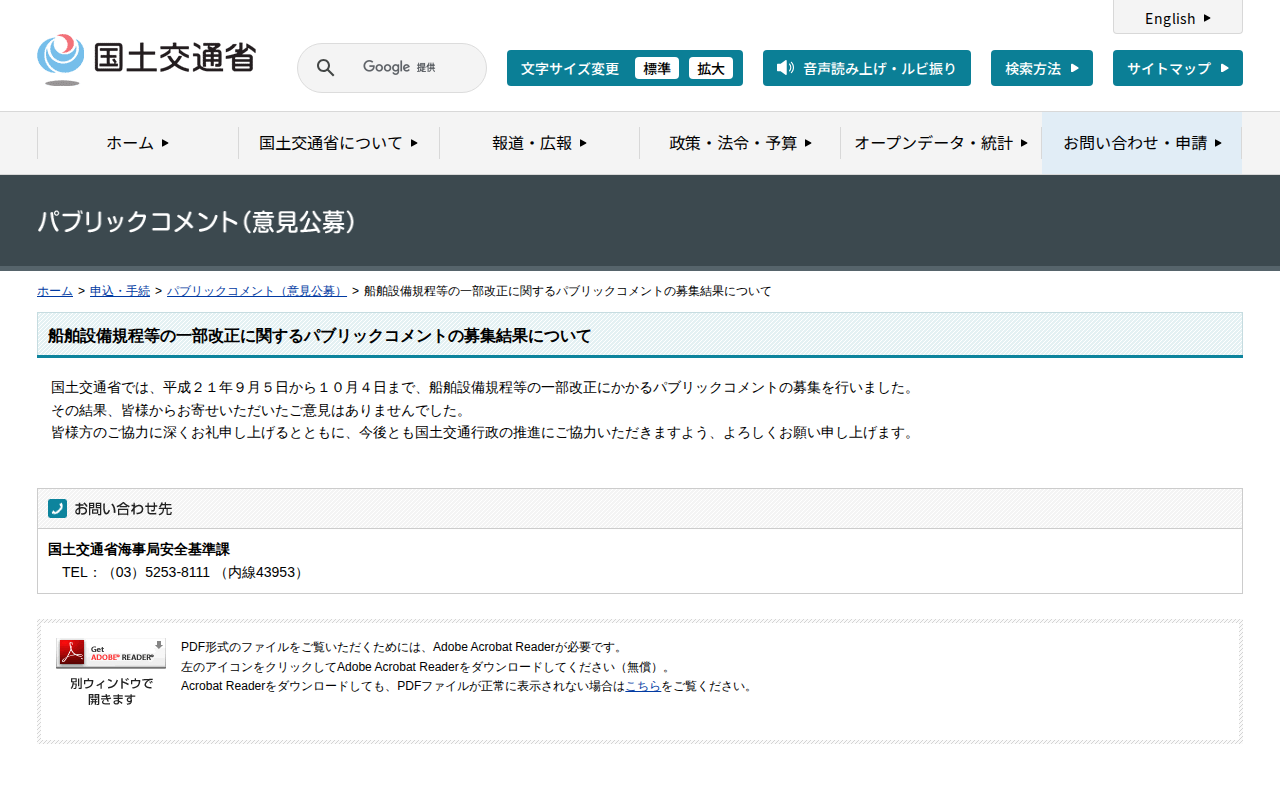Open the オープンデータ・統計 navigation item
The width and height of the screenshot is (1280, 800).
(x=940, y=143)
